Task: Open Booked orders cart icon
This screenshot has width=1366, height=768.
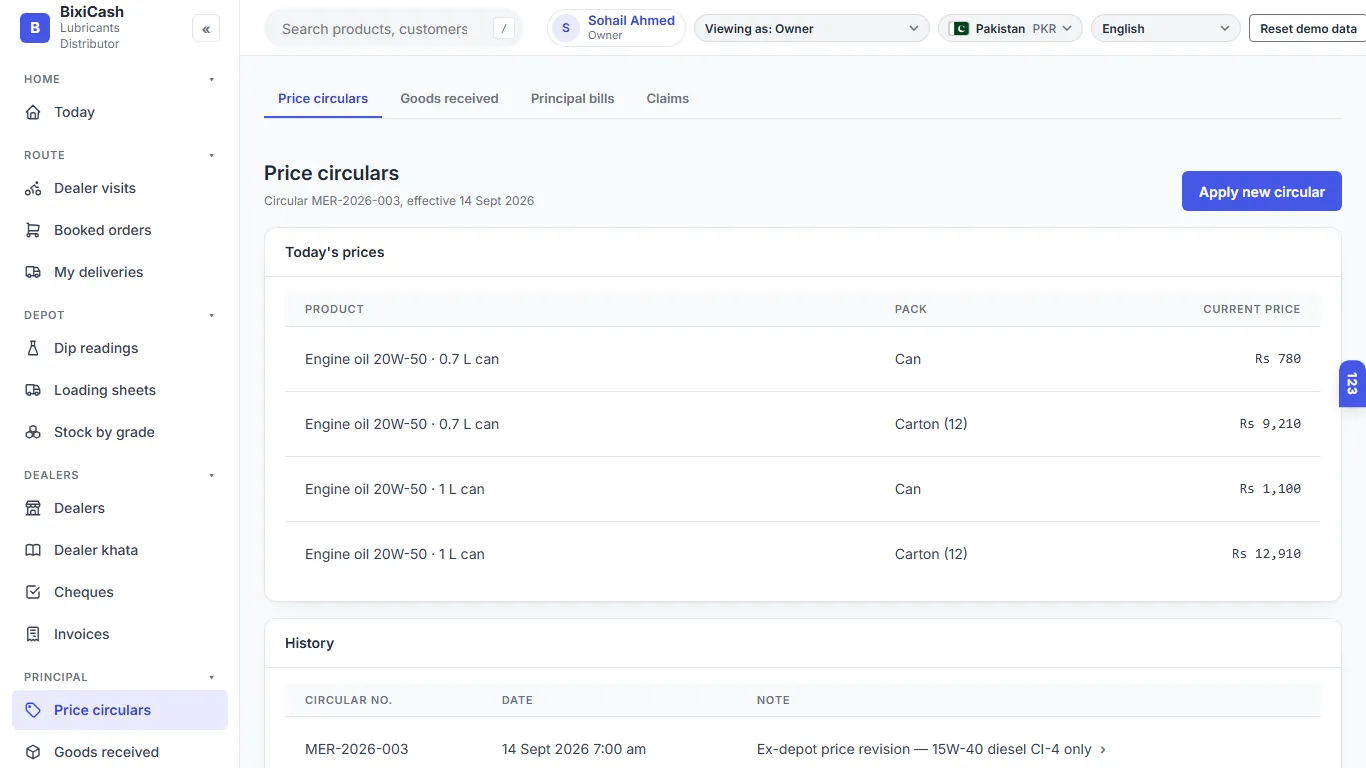Action: [x=33, y=230]
